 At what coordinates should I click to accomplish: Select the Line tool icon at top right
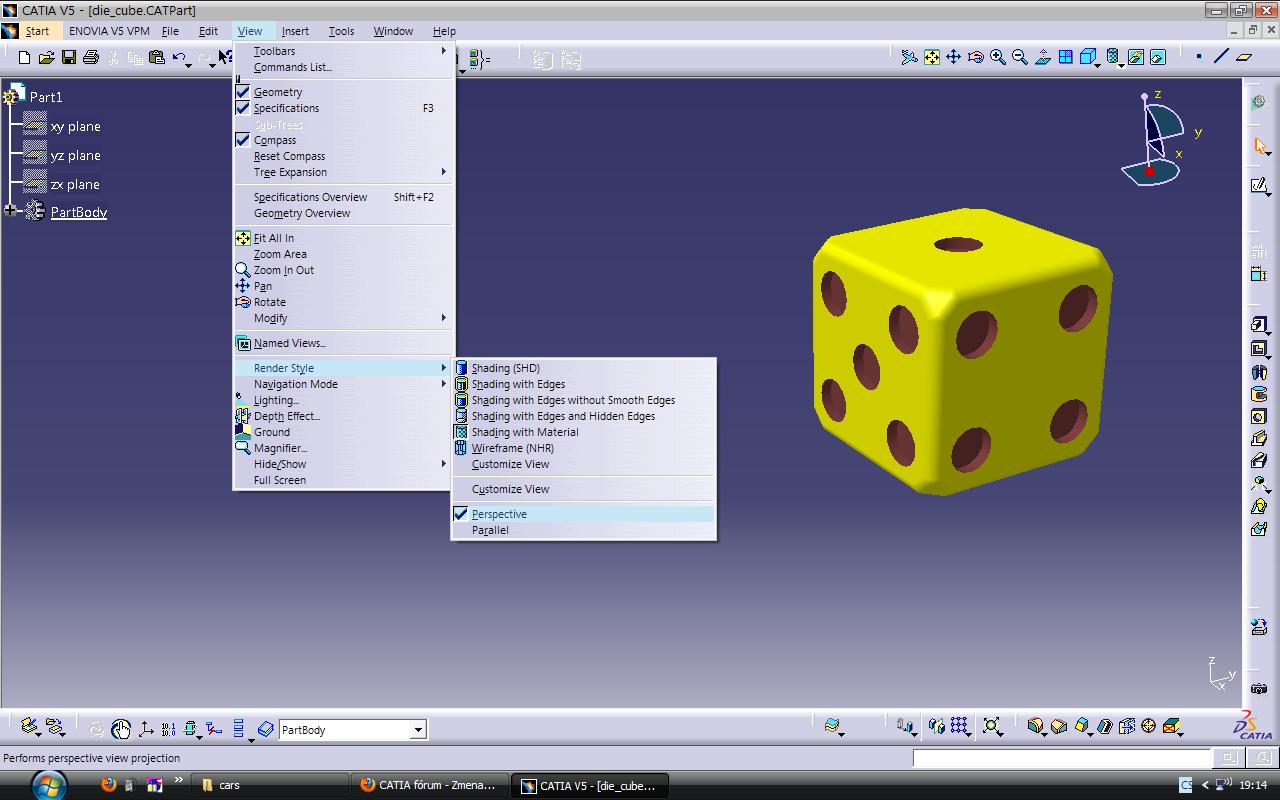1221,57
